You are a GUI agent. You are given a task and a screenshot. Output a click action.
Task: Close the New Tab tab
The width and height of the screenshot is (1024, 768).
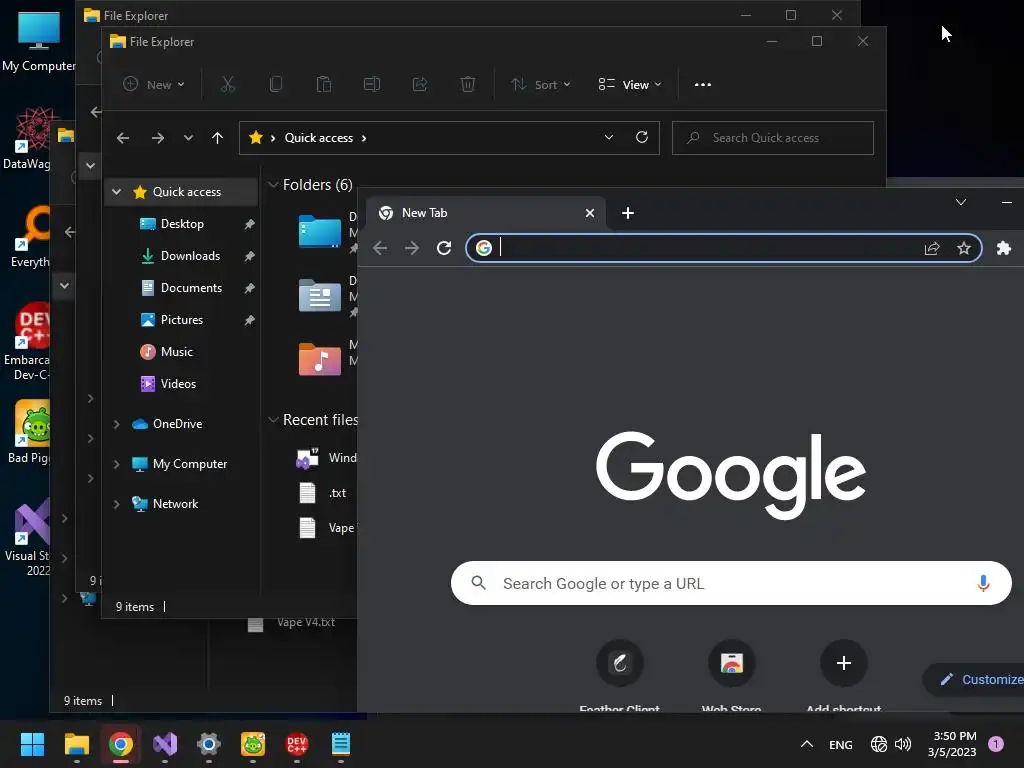[x=590, y=213]
